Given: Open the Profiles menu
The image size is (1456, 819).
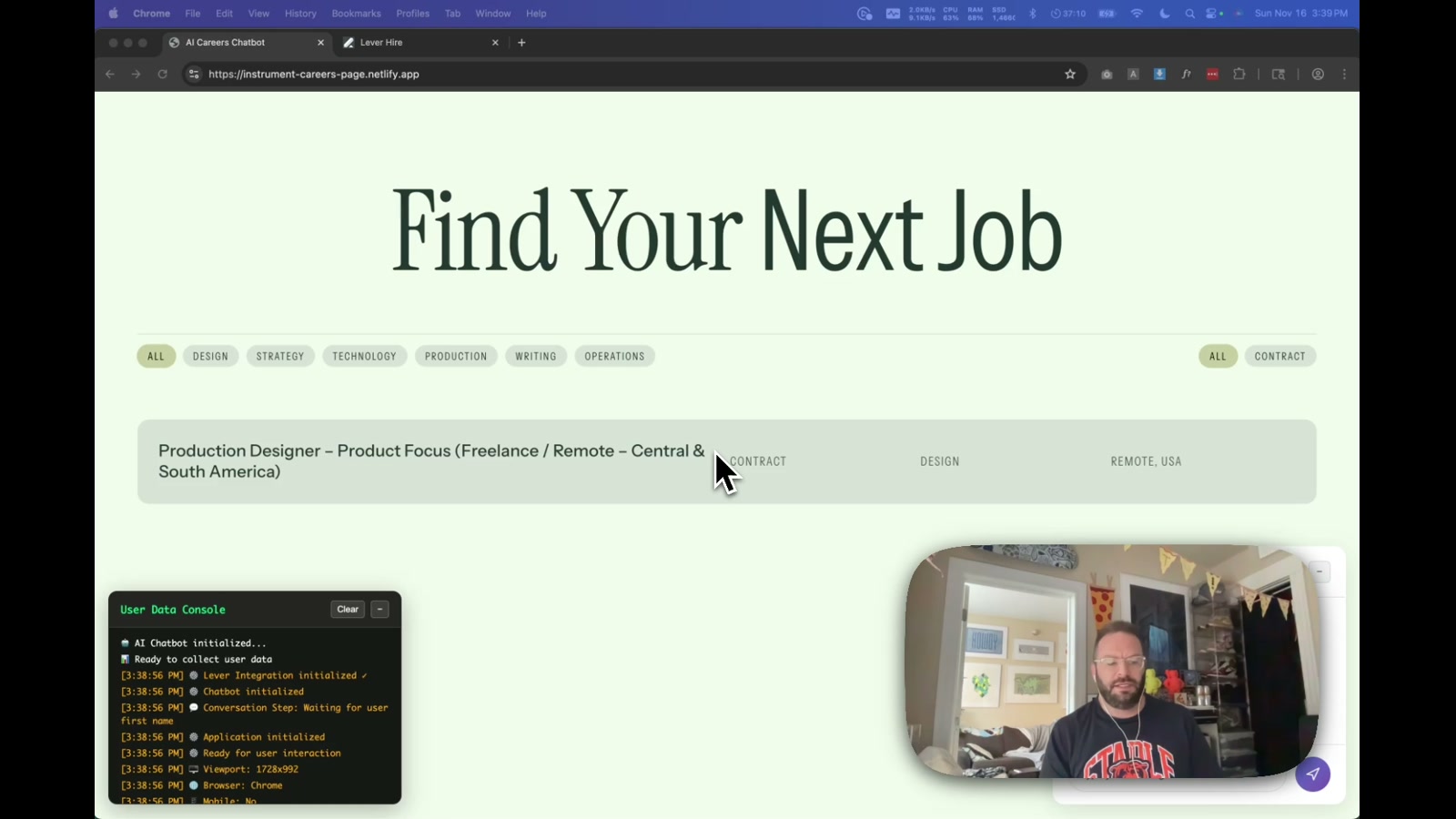Looking at the screenshot, I should point(412,14).
